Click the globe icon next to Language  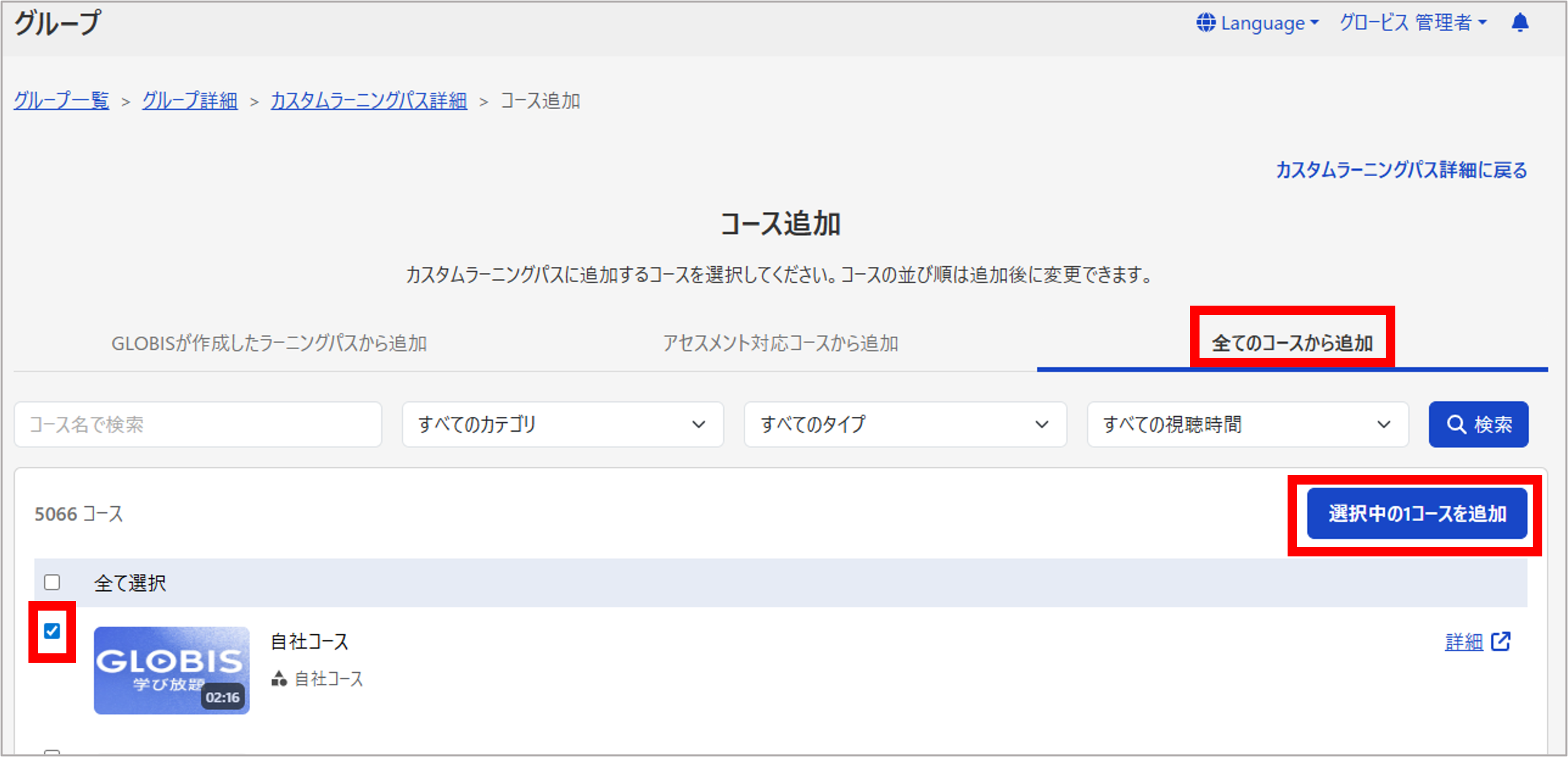click(x=1206, y=22)
